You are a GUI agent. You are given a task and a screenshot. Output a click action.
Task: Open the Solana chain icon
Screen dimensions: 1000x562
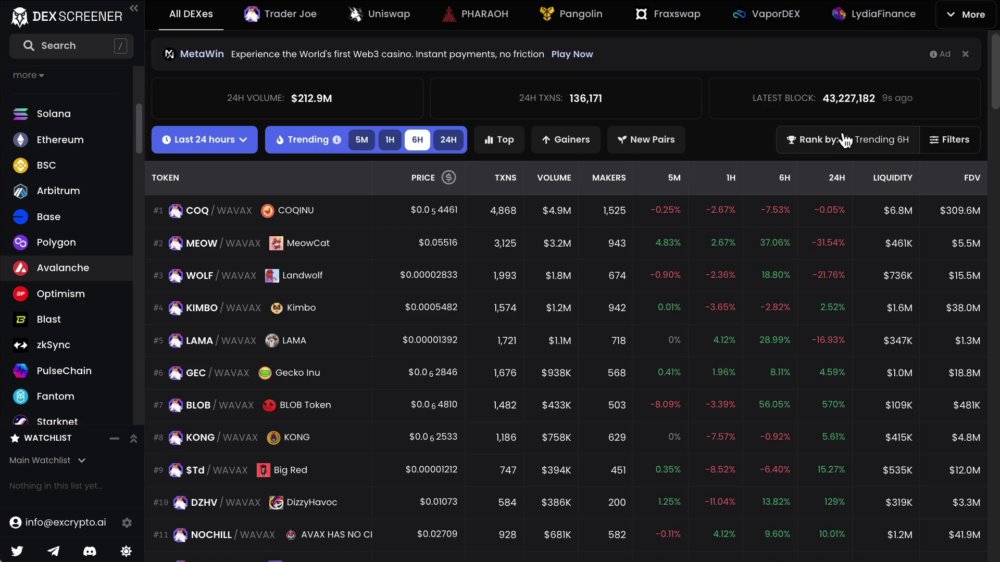click(x=20, y=114)
